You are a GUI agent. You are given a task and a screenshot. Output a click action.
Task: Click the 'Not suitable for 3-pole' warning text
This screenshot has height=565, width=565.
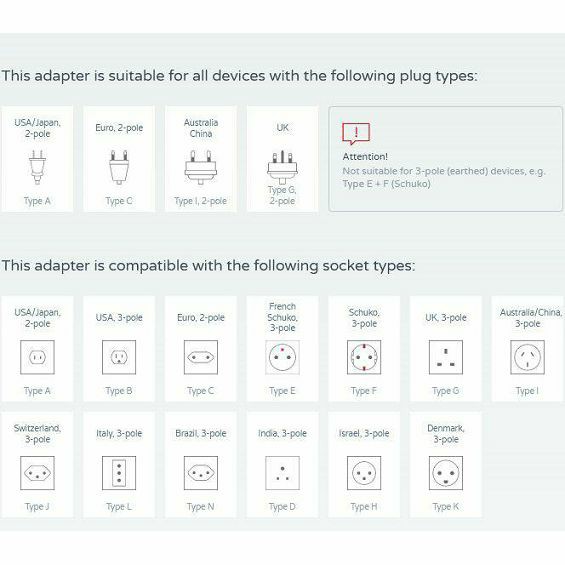coord(444,177)
